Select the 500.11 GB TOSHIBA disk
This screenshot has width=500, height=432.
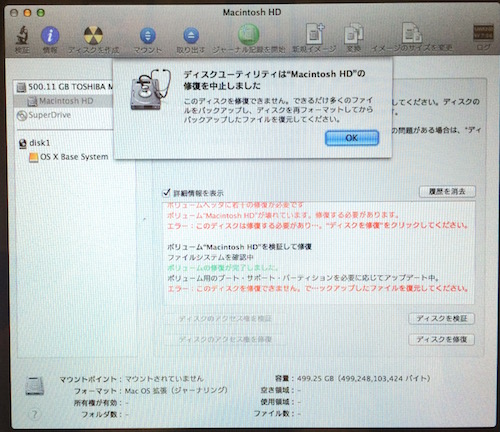(x=65, y=87)
